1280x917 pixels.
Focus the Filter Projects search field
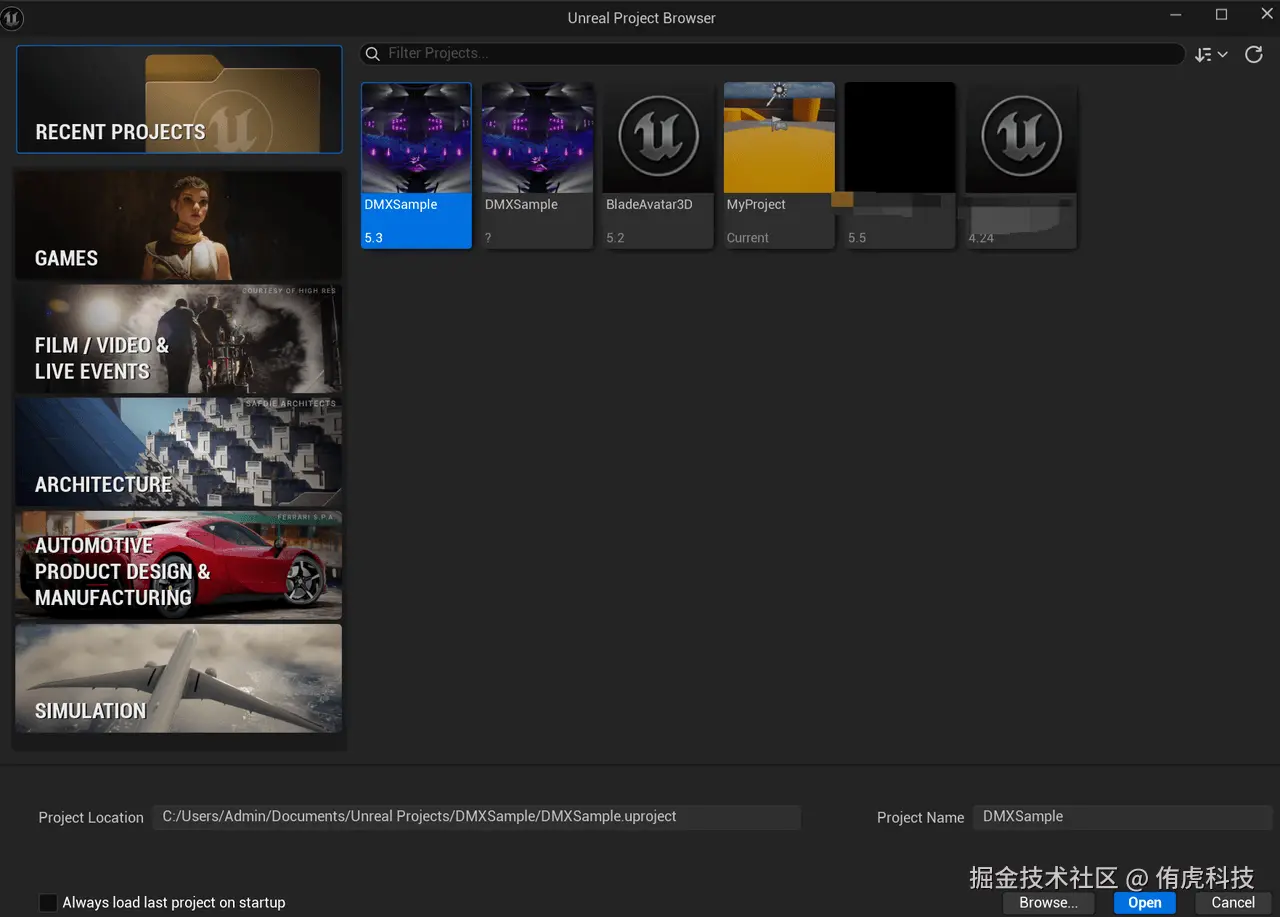coord(772,53)
